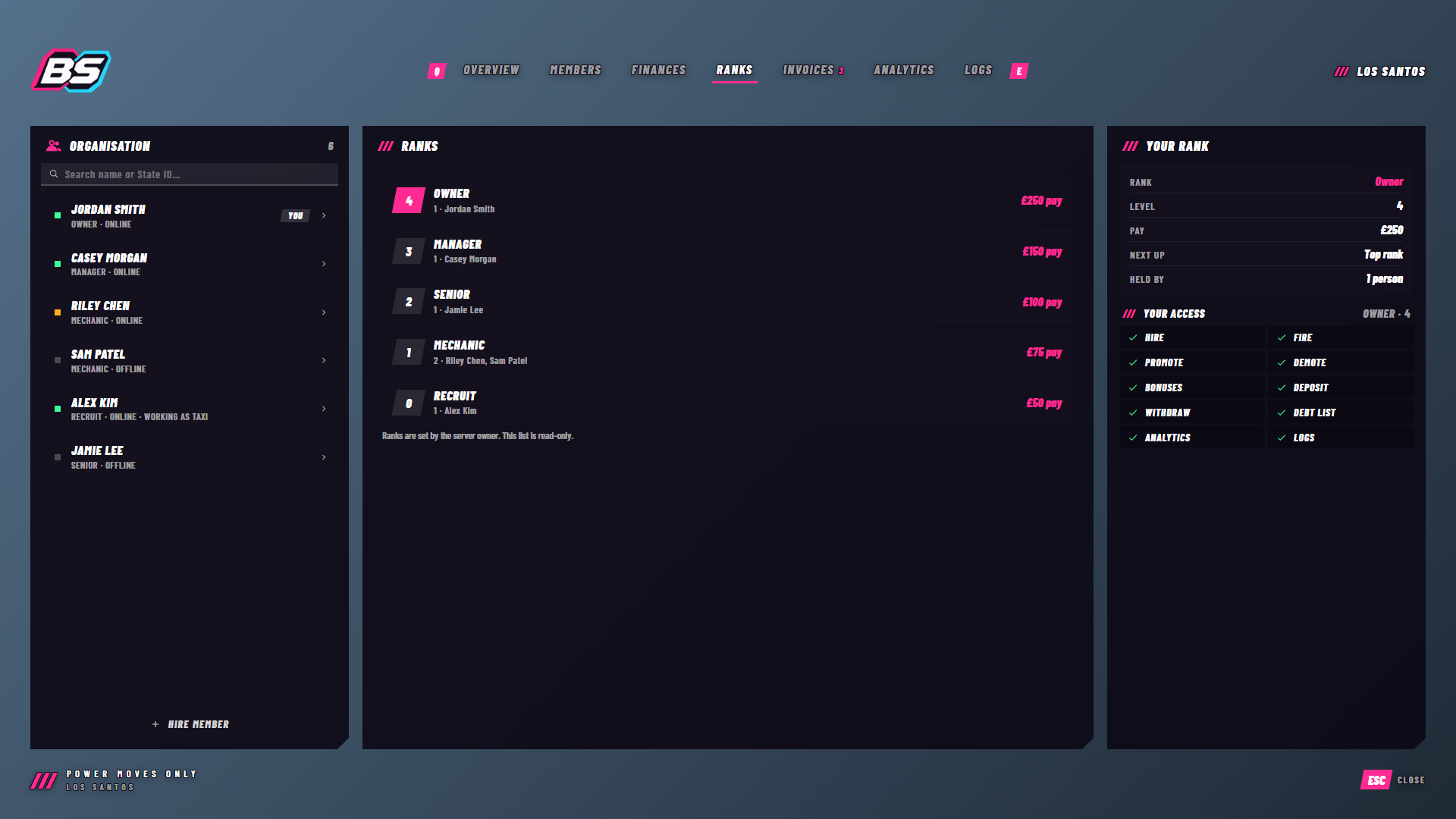Click the Debt List permission checkmark

point(1282,413)
